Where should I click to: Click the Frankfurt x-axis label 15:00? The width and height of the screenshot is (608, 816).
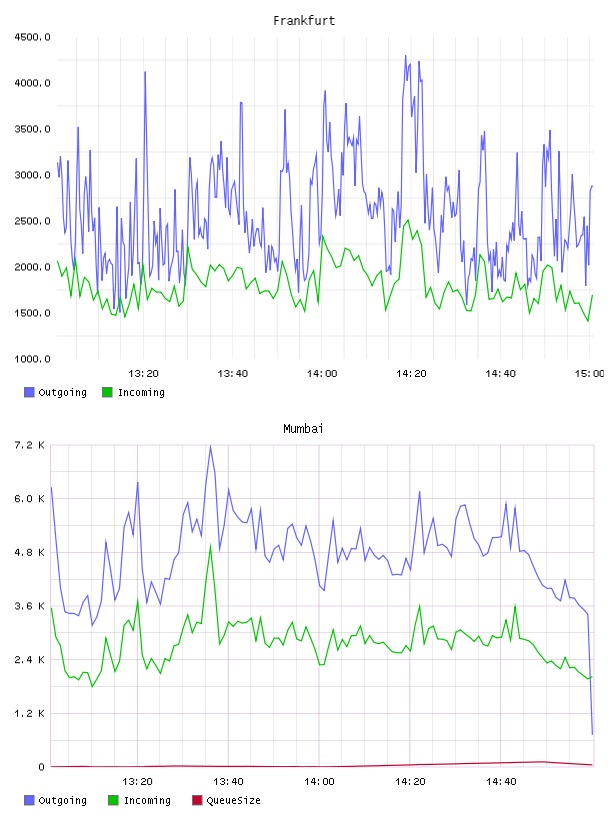click(x=590, y=374)
